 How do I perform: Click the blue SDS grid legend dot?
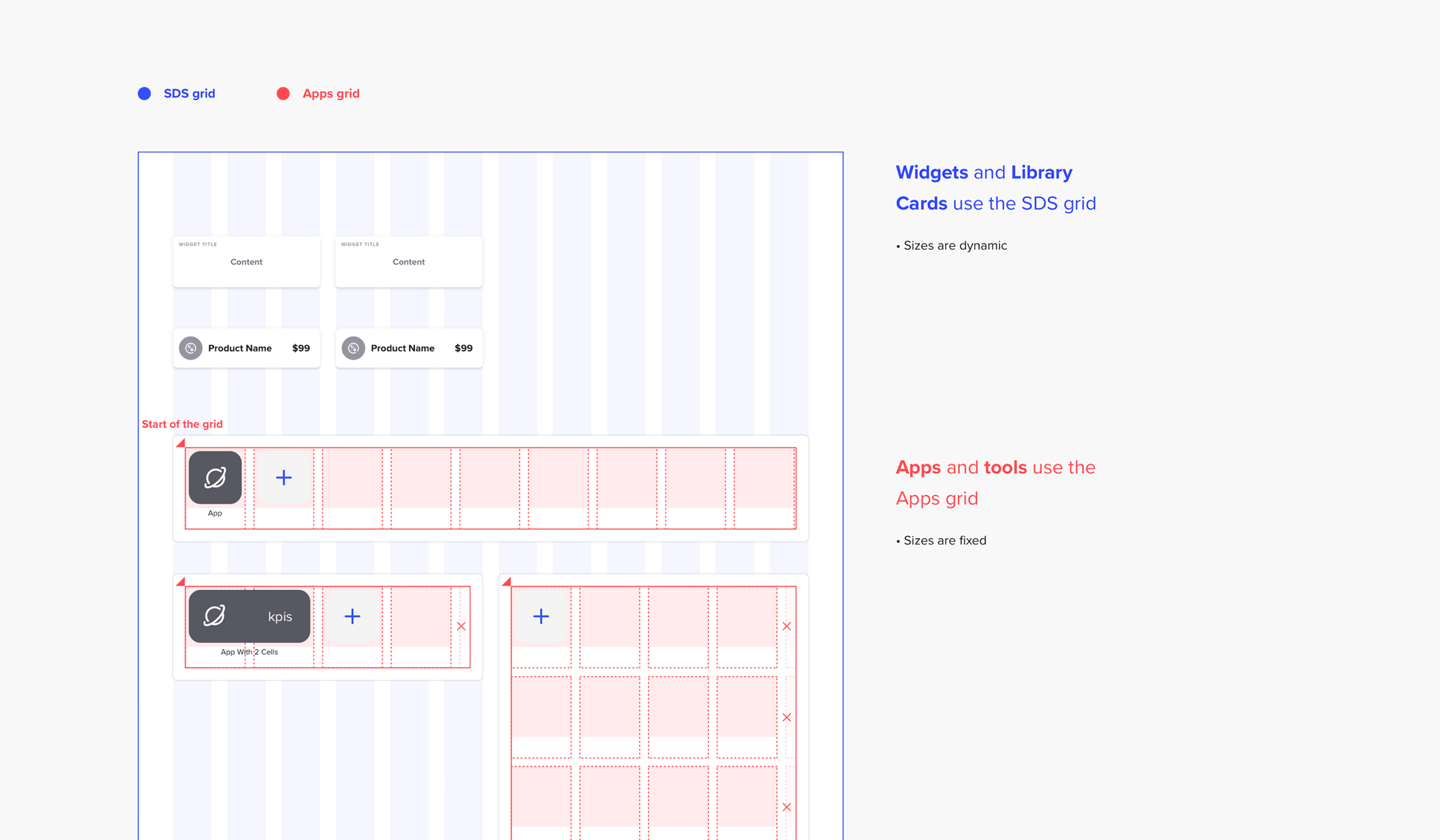pyautogui.click(x=144, y=93)
